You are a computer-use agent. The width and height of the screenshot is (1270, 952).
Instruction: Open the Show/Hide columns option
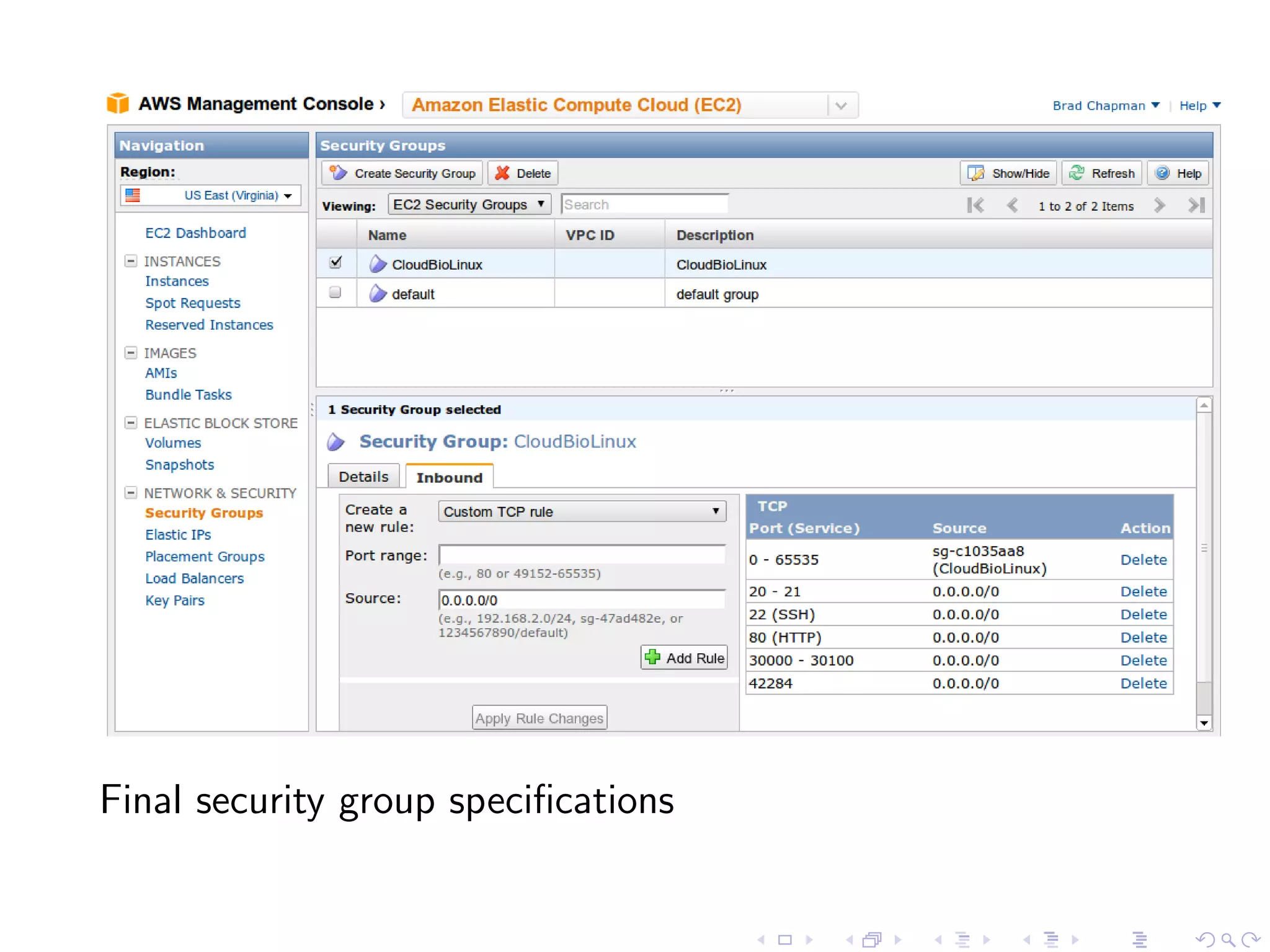(1008, 174)
